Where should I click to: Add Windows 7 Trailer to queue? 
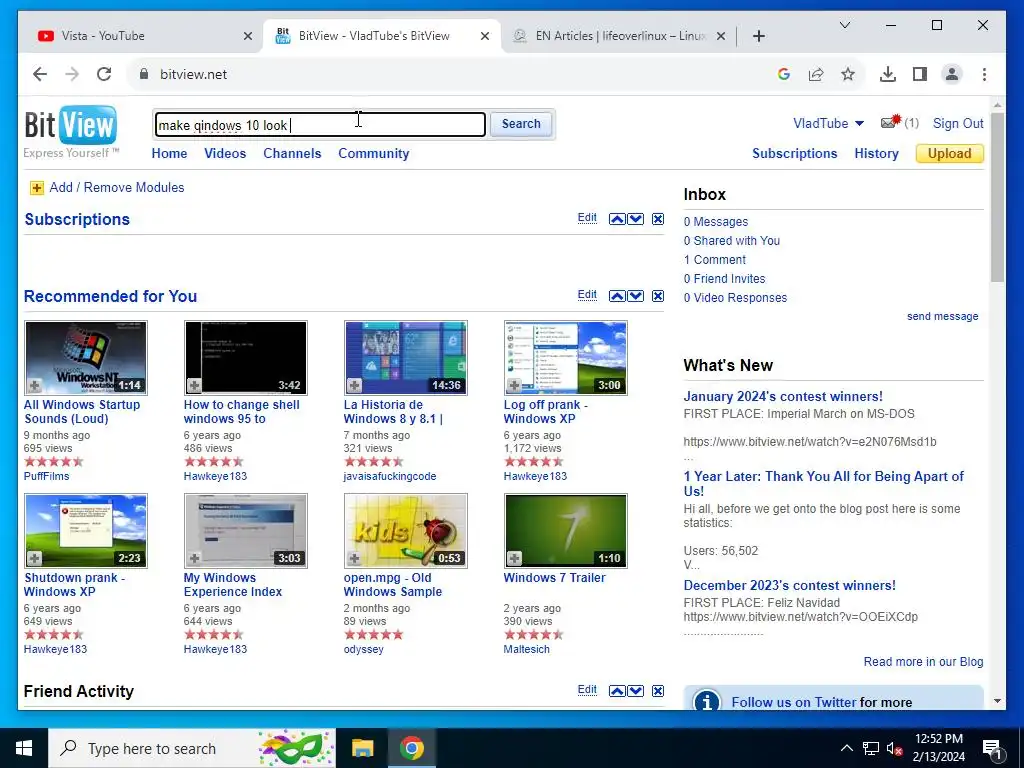[x=515, y=558]
